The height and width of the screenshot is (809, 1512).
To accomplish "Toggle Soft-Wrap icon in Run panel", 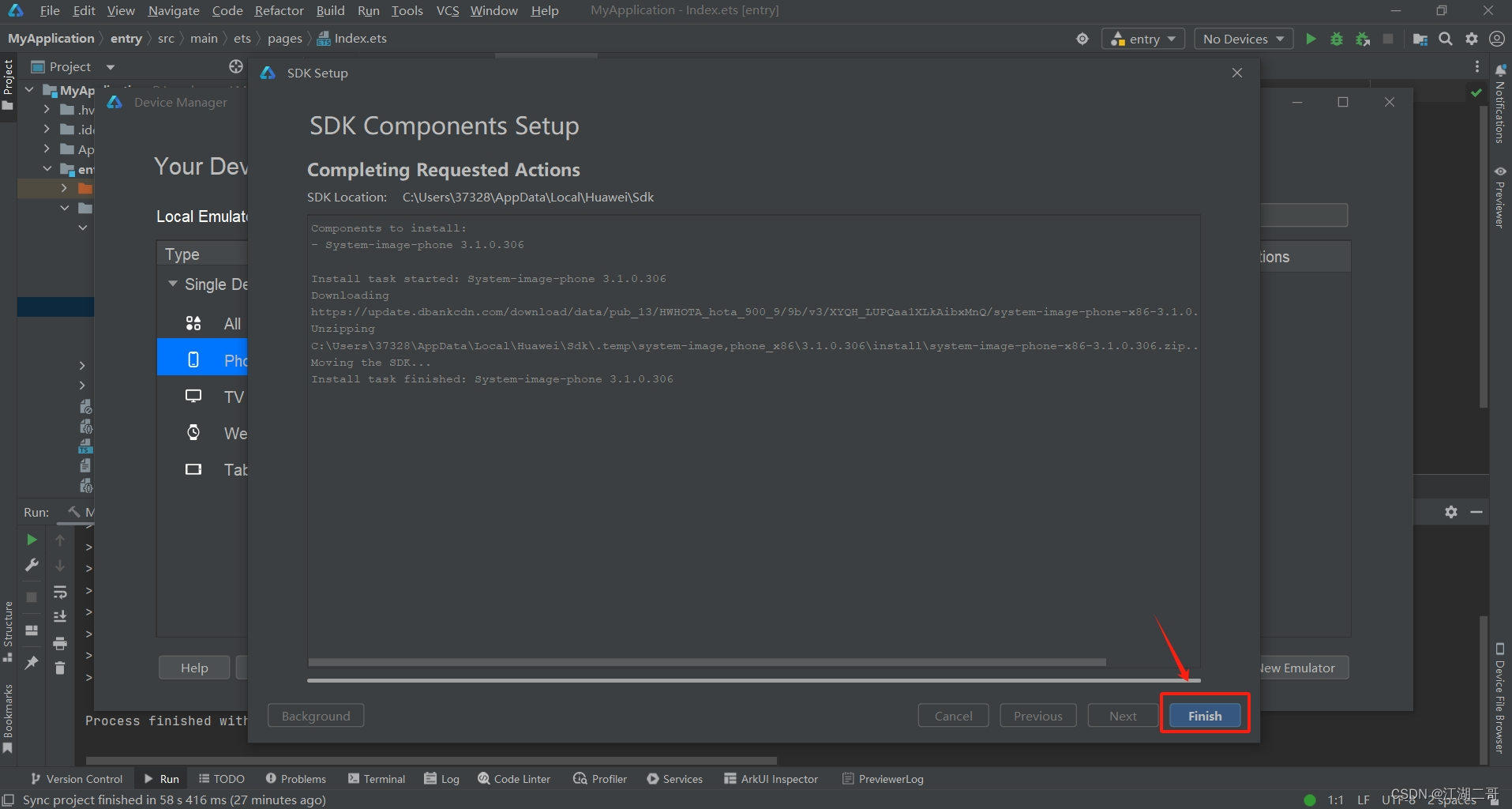I will [60, 592].
